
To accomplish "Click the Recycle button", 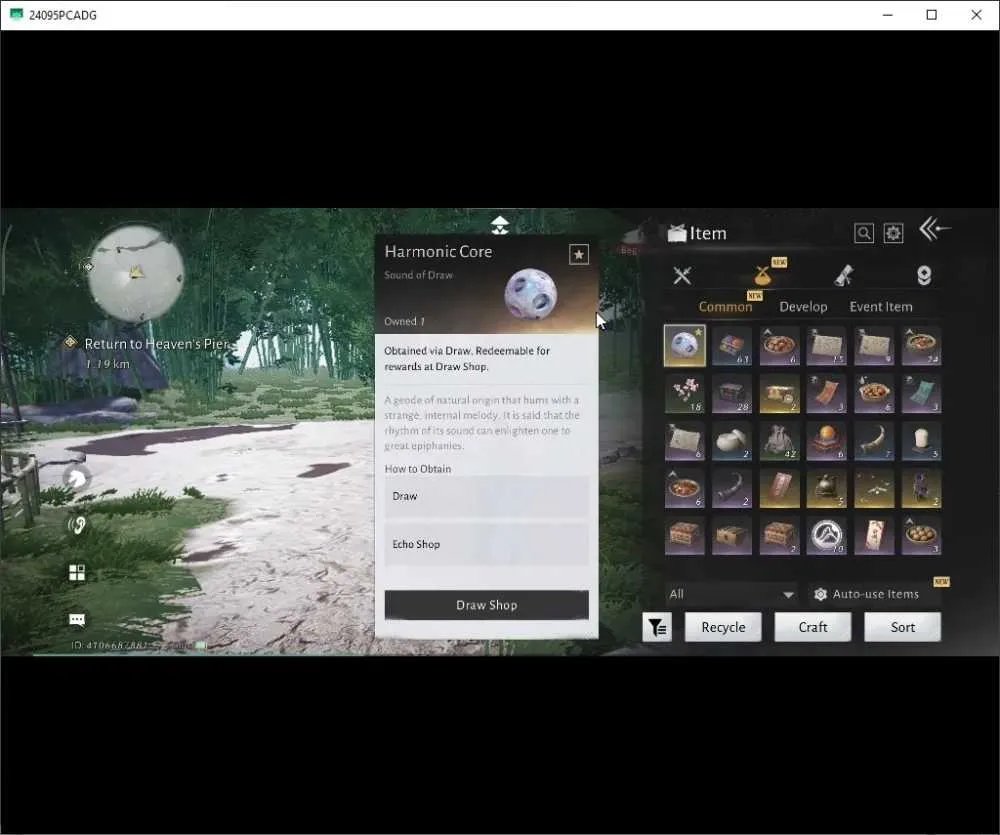I will [723, 627].
